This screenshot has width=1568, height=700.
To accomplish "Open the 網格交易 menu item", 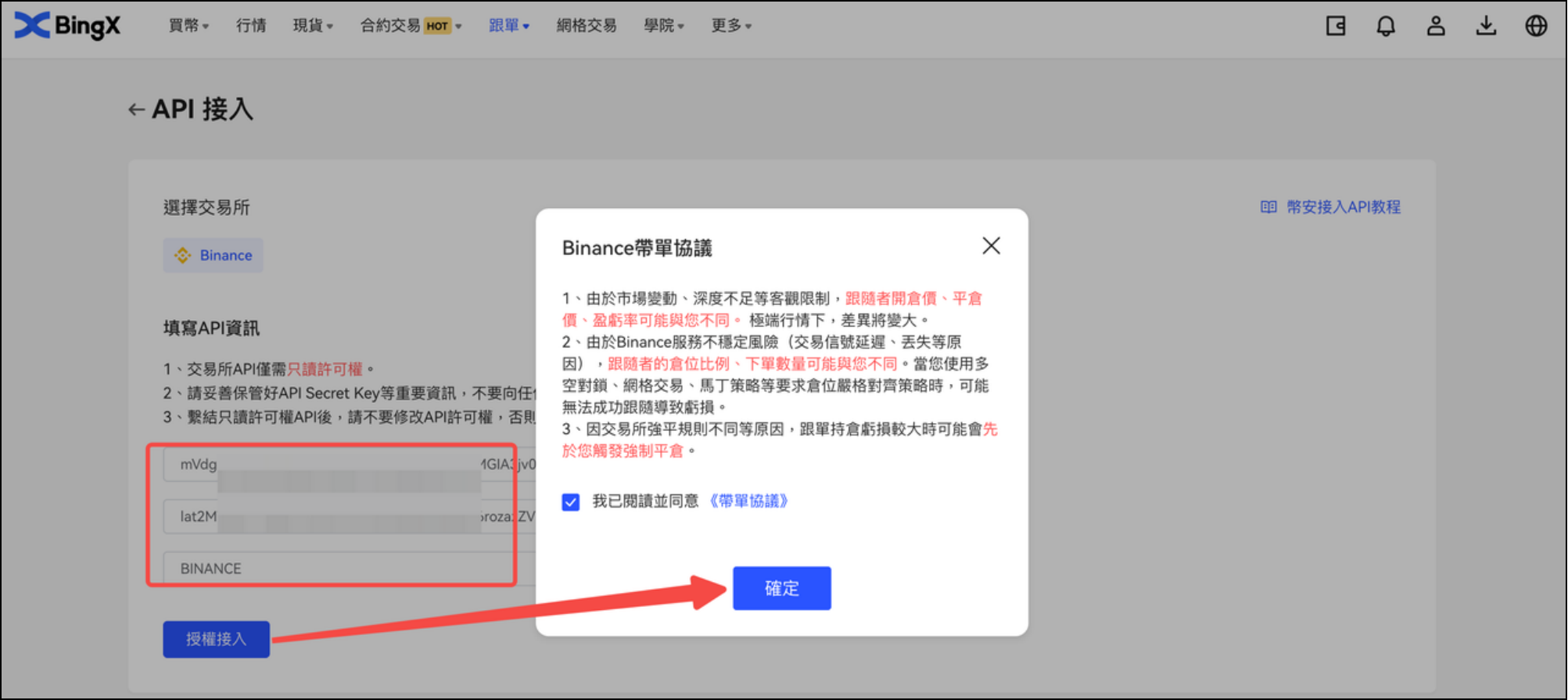I will point(587,26).
